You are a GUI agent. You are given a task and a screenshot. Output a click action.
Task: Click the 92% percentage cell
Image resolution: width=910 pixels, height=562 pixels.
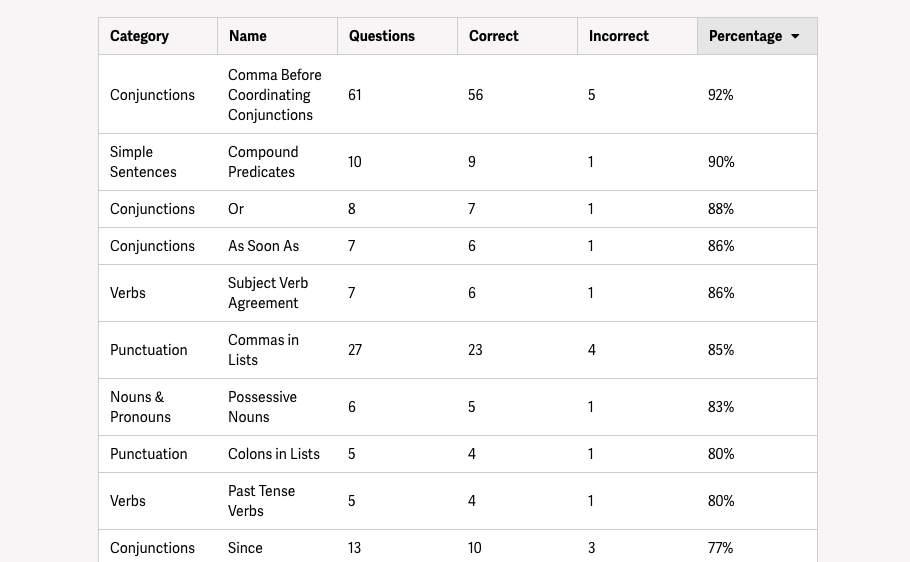[x=720, y=95]
